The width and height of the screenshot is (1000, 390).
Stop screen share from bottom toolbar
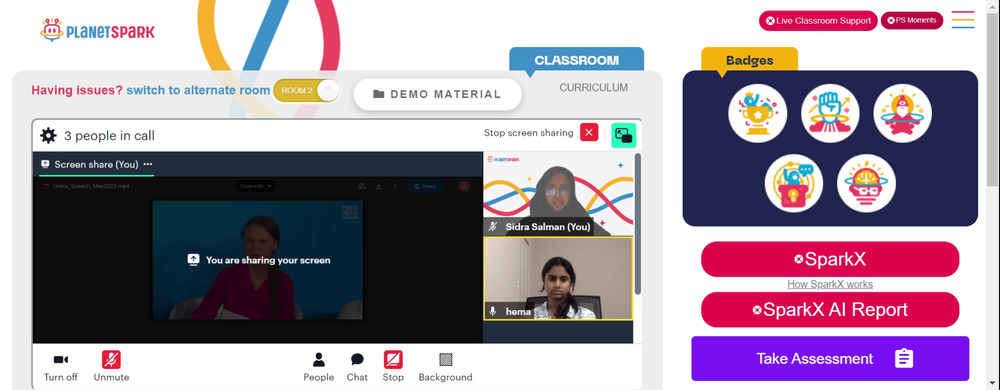pyautogui.click(x=393, y=366)
